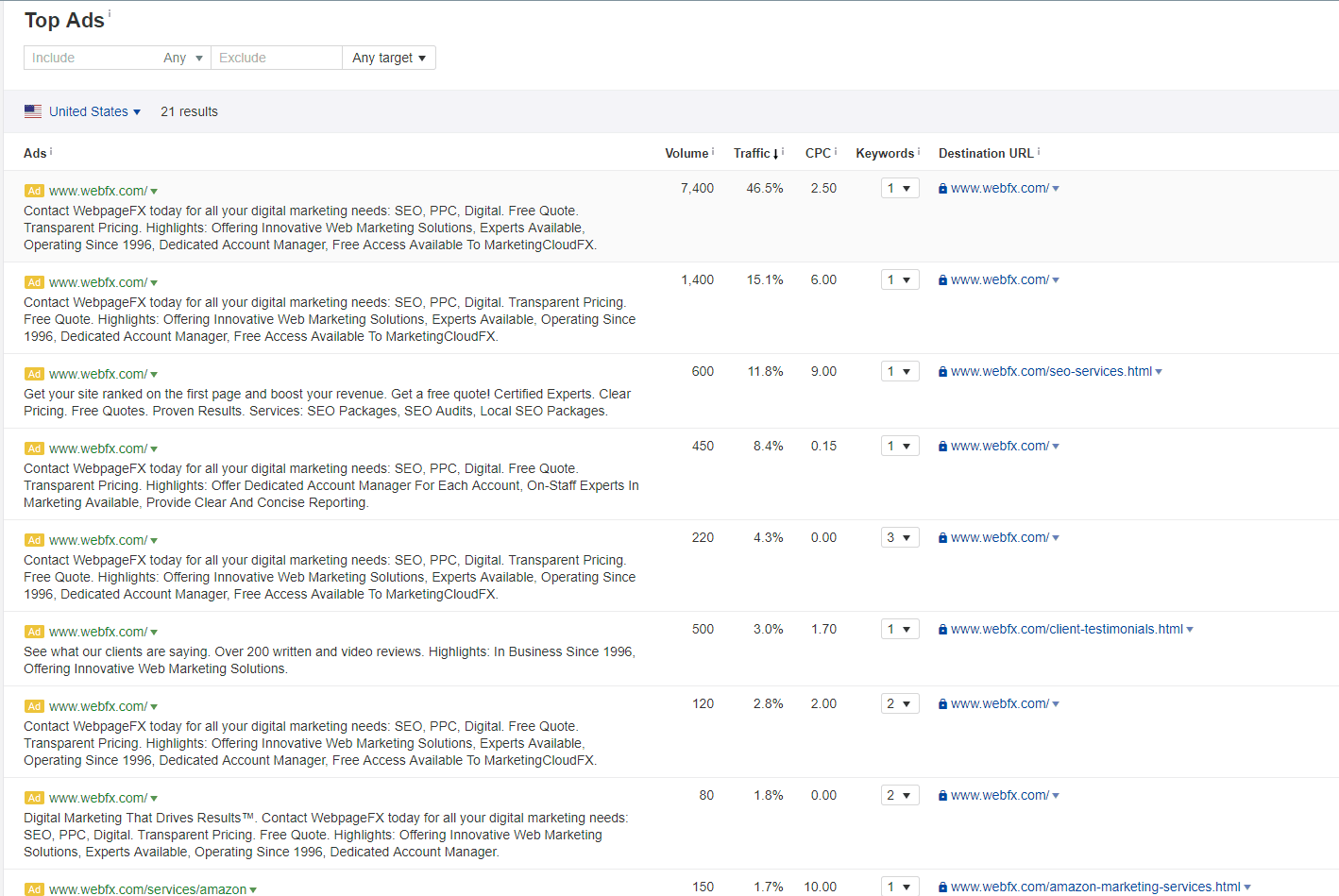Open the "Any target" dropdown
This screenshot has width=1339, height=896.
coord(388,58)
